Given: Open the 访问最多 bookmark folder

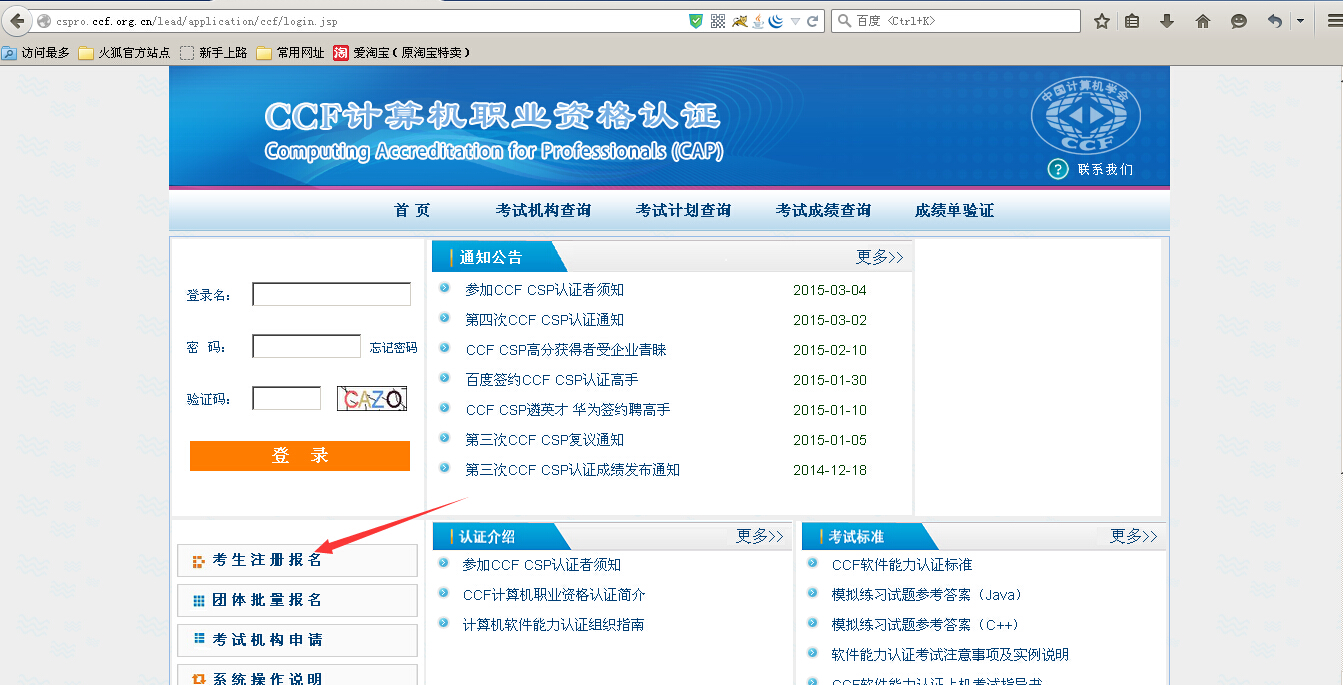Looking at the screenshot, I should (x=36, y=53).
